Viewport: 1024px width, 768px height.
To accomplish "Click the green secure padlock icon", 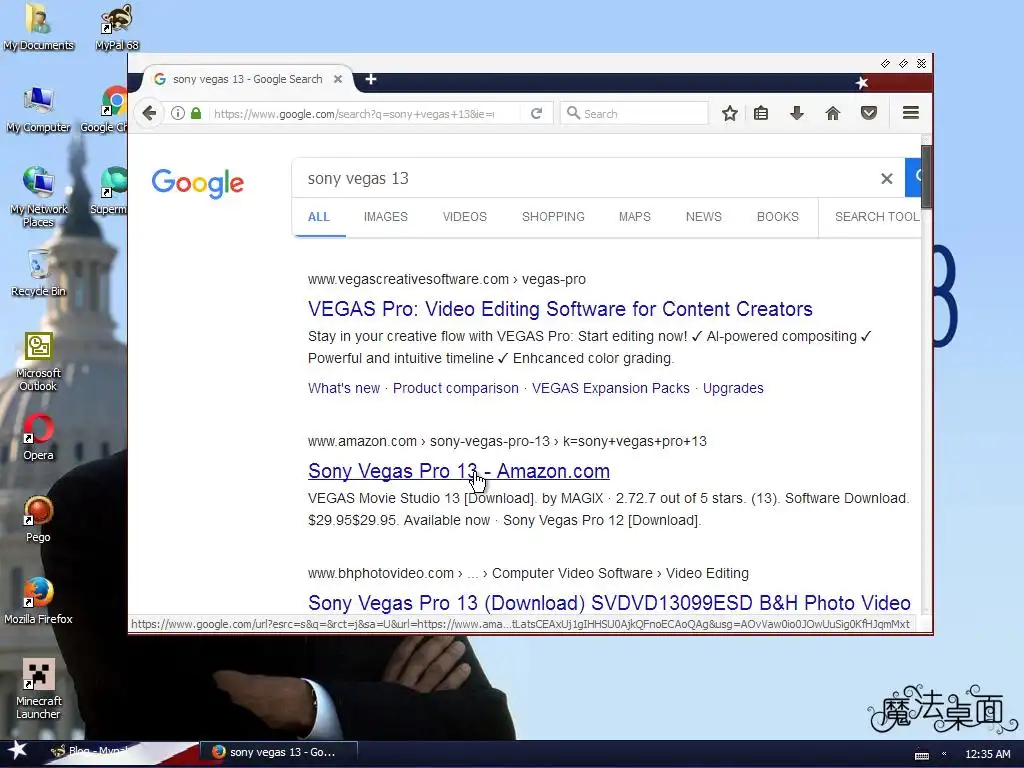I will tap(196, 114).
